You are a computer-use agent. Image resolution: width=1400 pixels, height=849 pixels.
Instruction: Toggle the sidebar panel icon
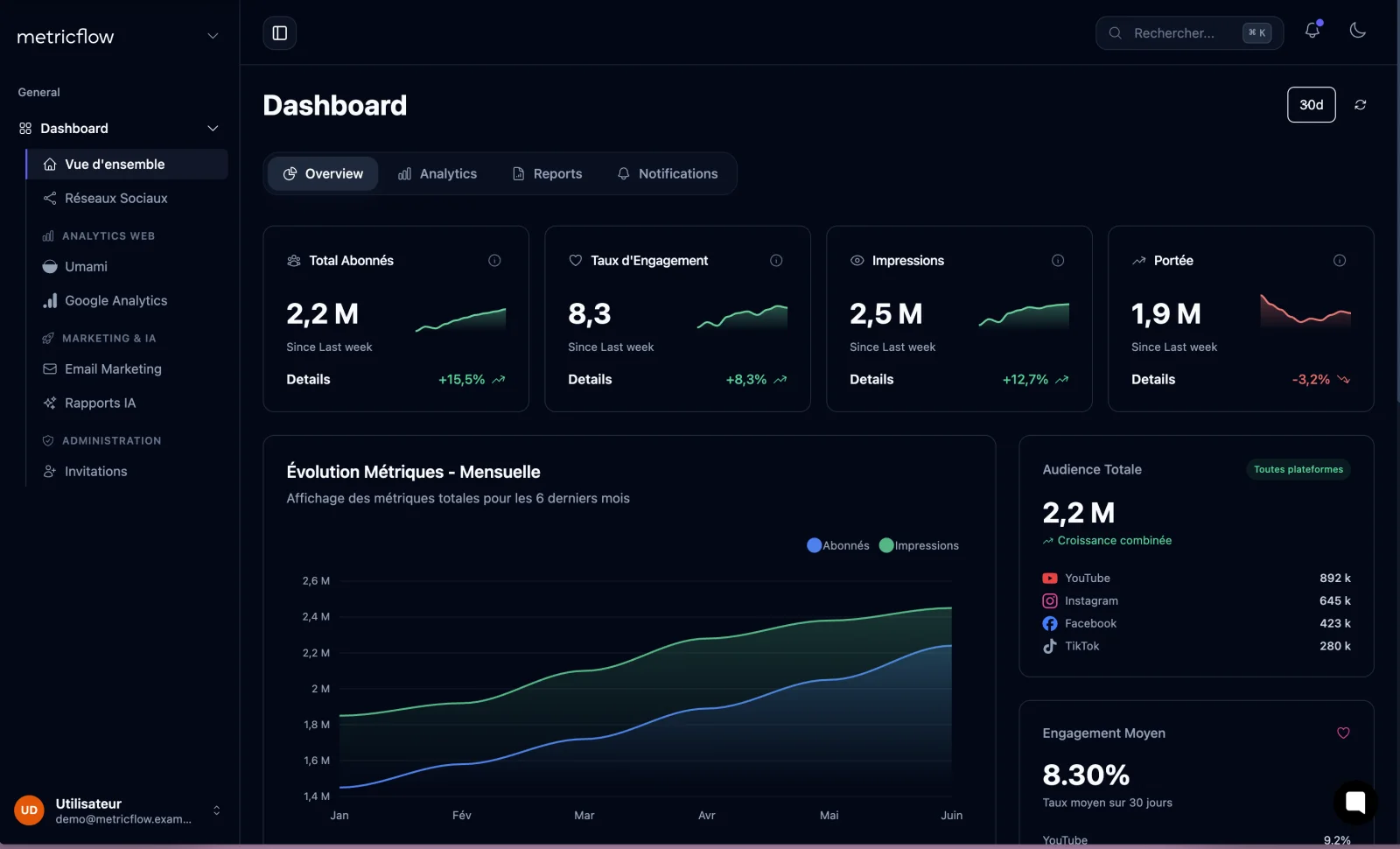click(x=280, y=33)
